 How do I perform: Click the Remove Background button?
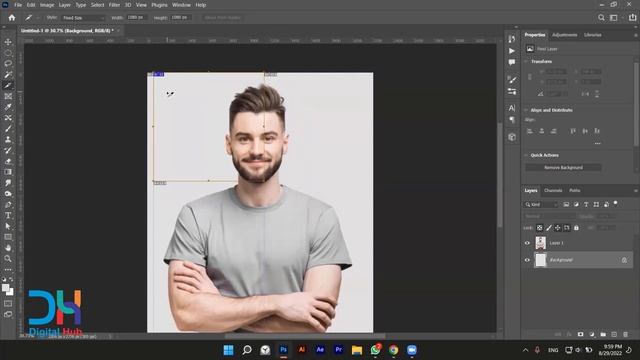click(563, 167)
